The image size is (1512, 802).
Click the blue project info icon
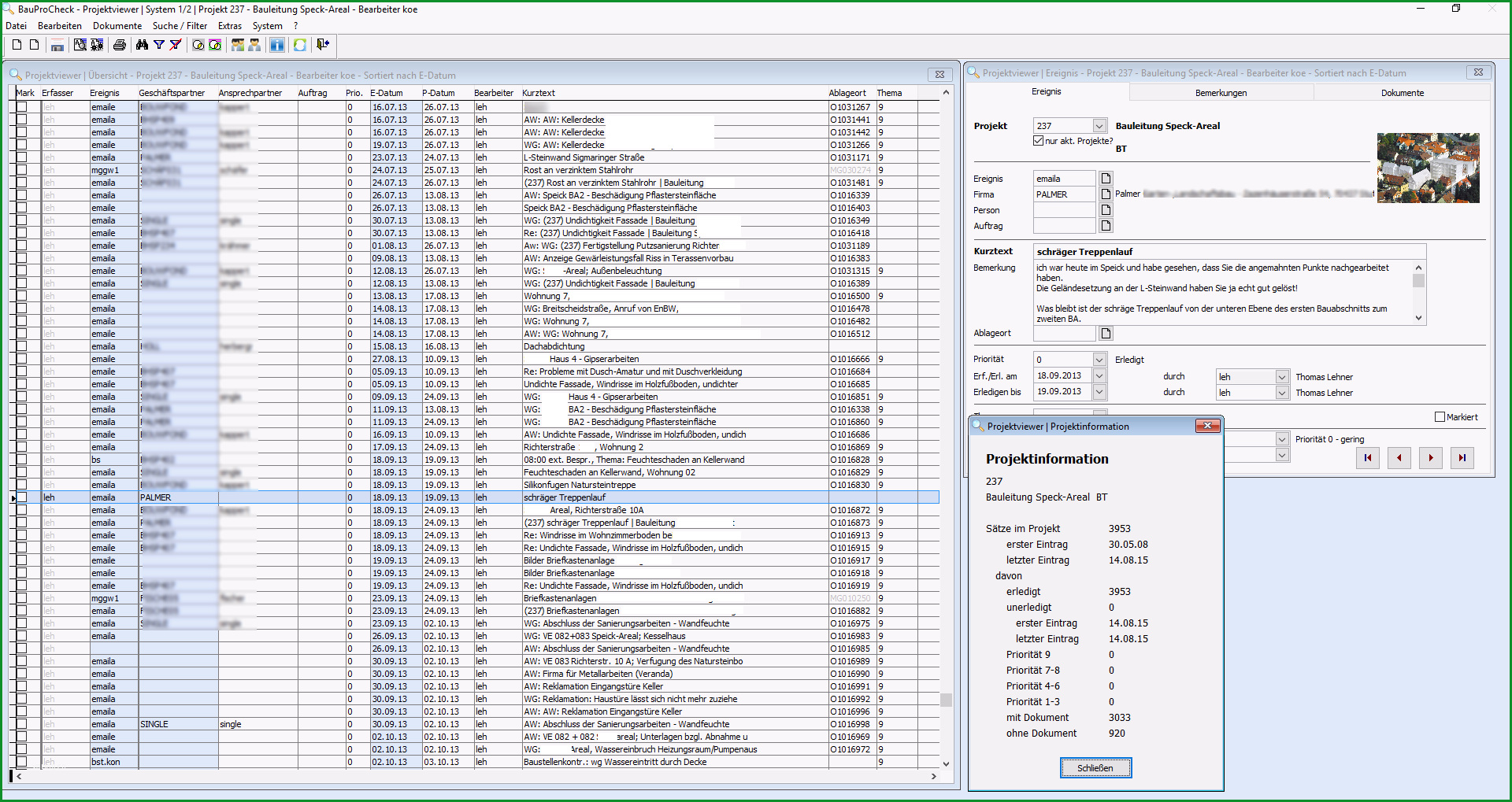tap(277, 45)
